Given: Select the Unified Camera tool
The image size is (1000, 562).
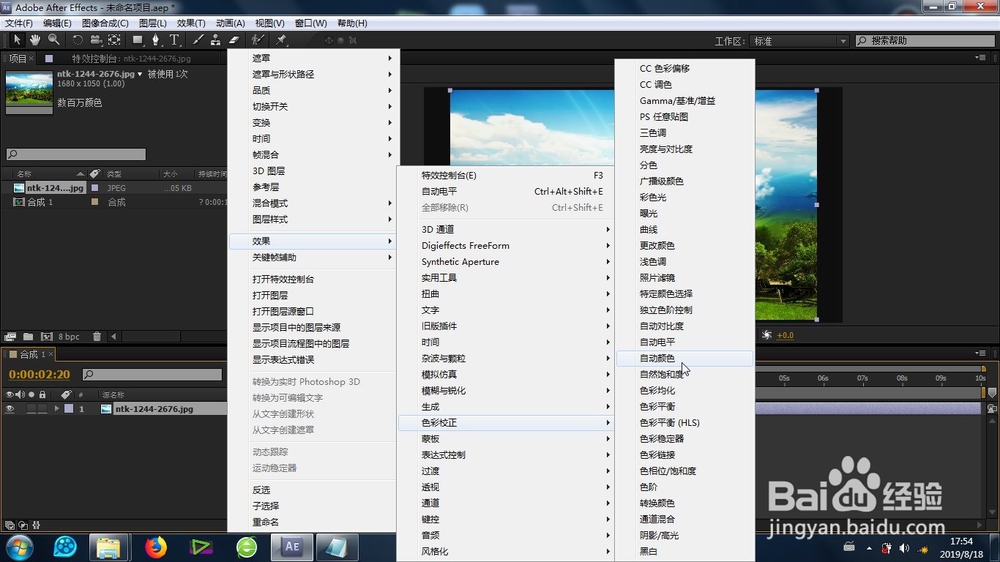Looking at the screenshot, I should (x=96, y=40).
